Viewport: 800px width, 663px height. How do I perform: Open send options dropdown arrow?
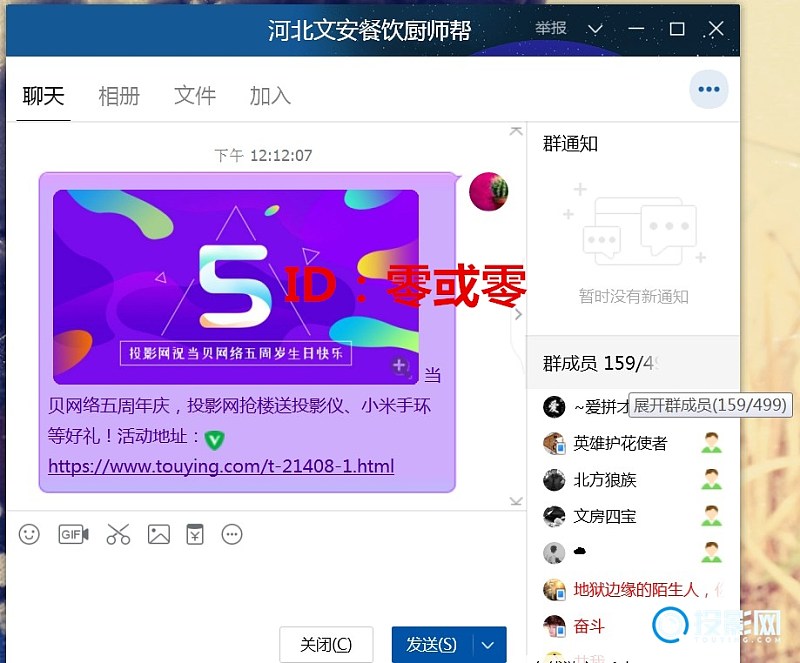488,645
